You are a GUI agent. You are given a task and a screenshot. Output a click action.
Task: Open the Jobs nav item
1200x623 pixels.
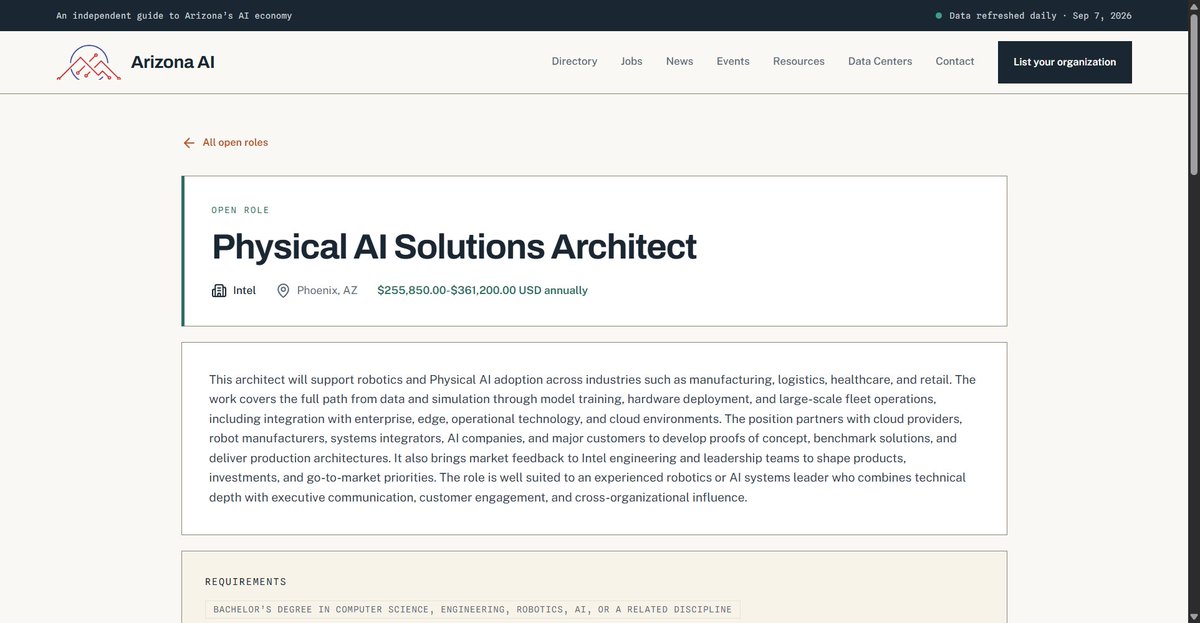(631, 62)
